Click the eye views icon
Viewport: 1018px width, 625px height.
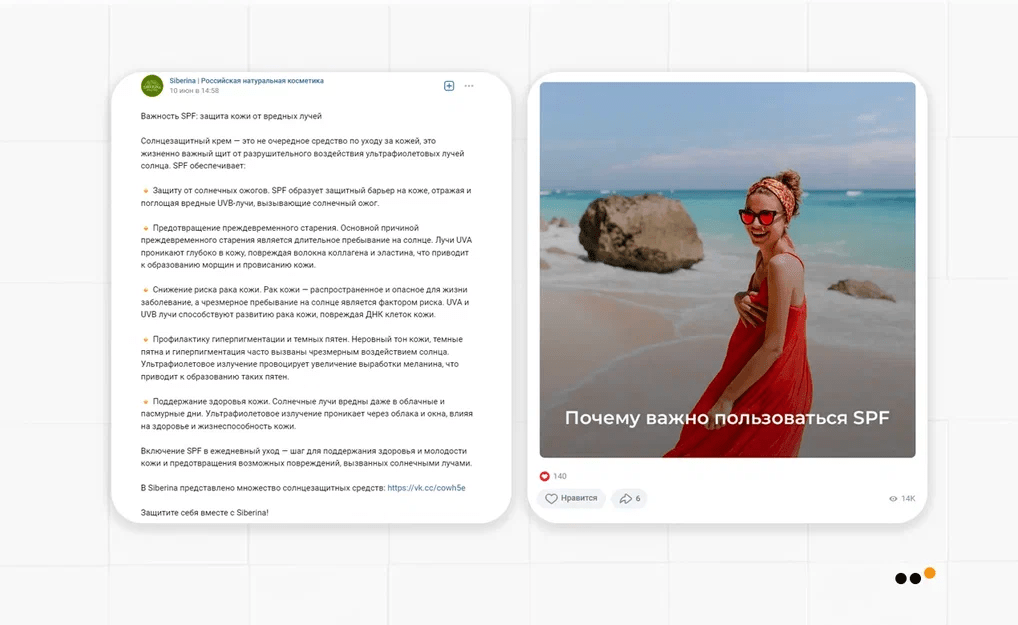893,498
